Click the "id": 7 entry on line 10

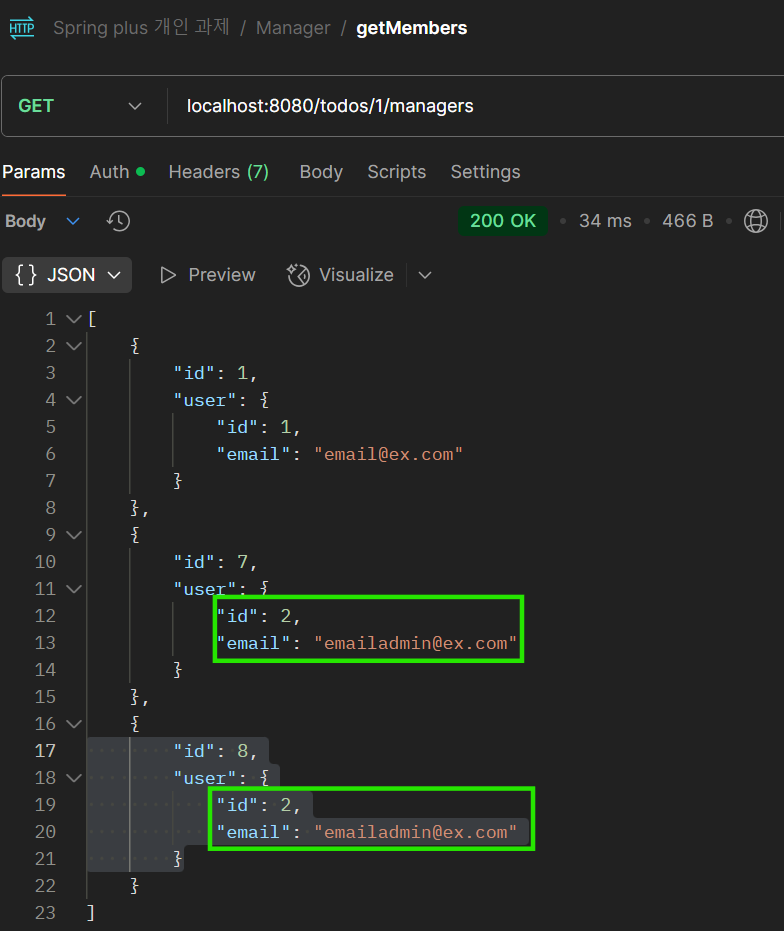(215, 562)
